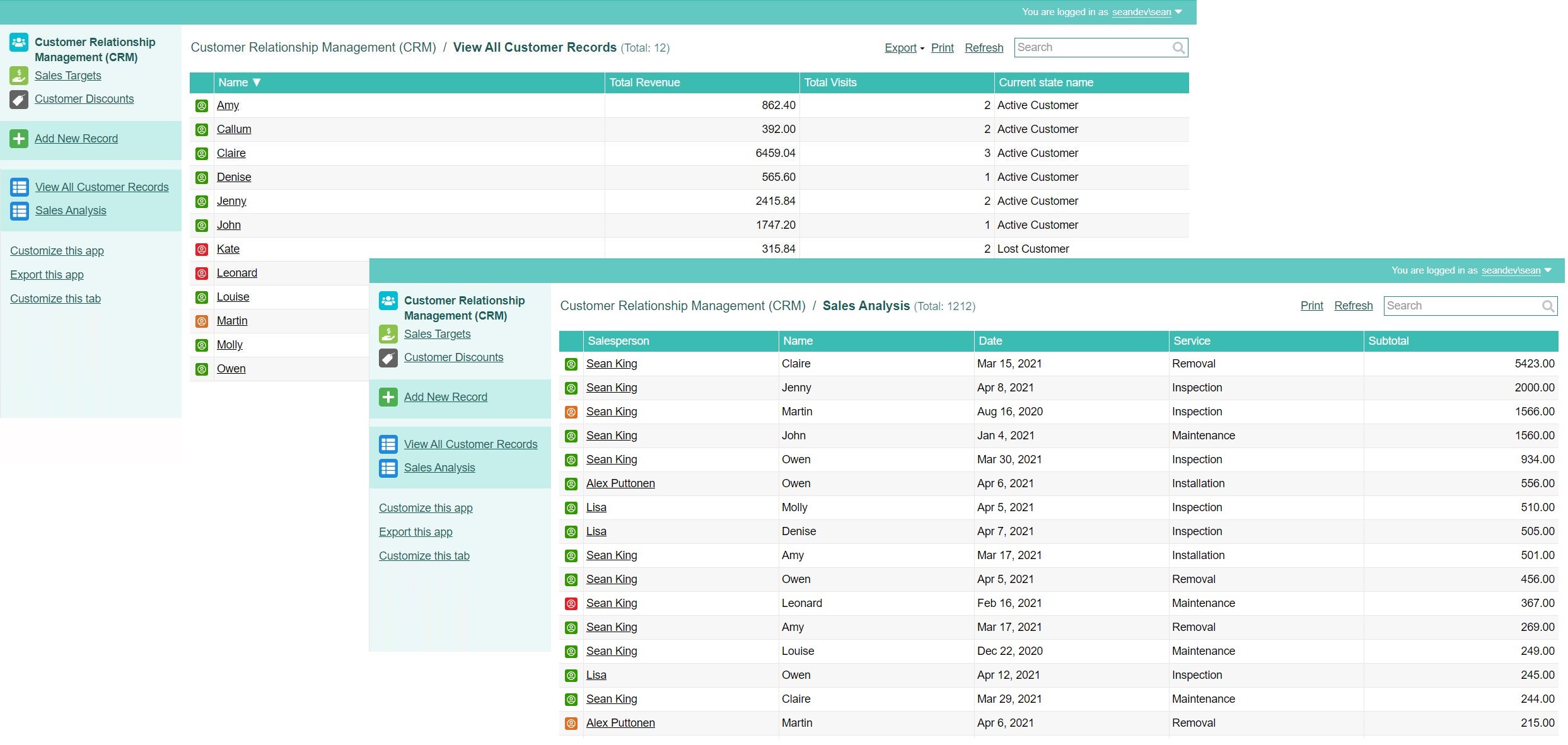Open the orange row icon for Martin Apr 6, 2021 sale

coord(571,724)
